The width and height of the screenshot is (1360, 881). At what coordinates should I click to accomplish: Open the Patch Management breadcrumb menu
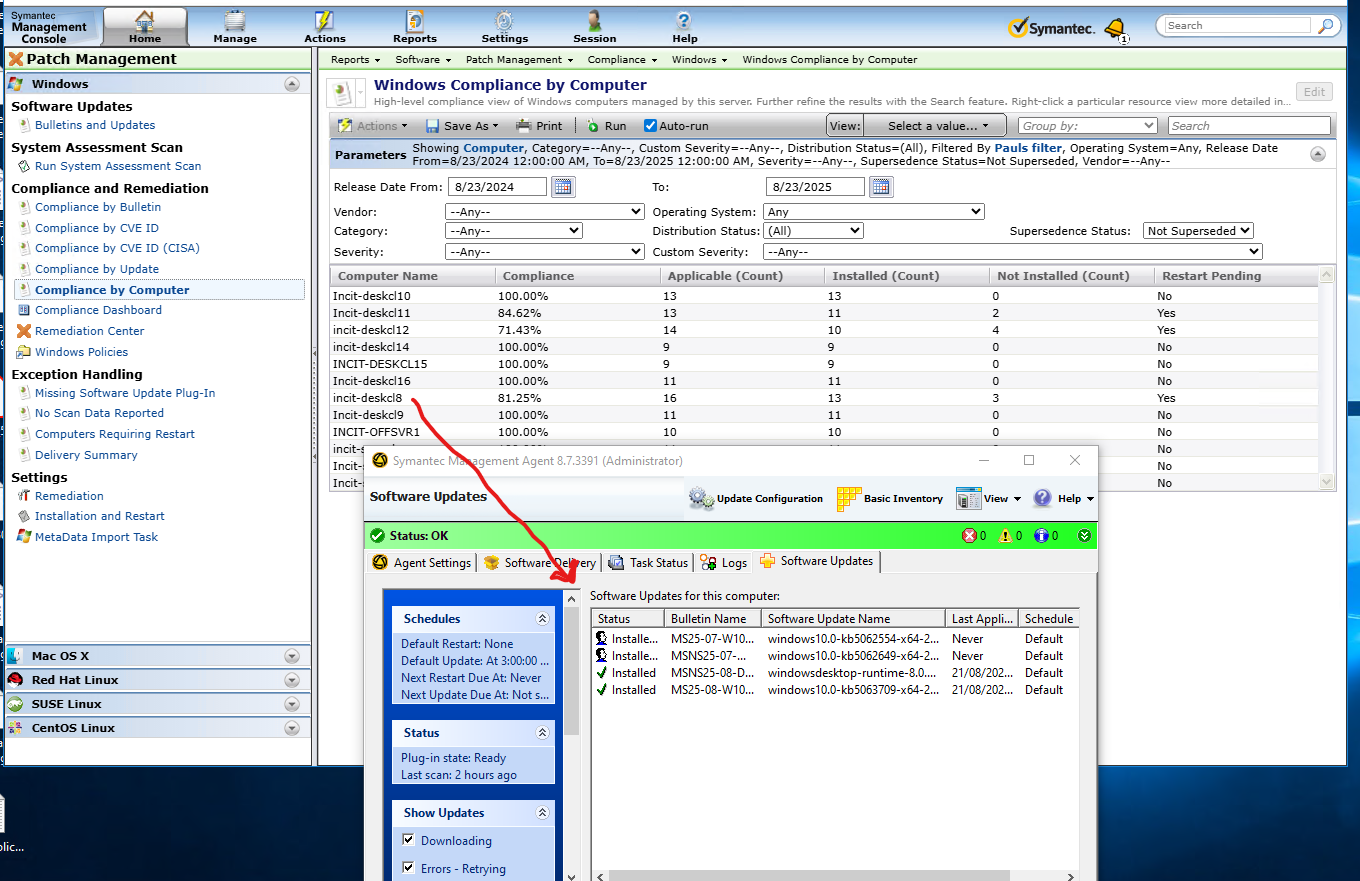point(519,60)
